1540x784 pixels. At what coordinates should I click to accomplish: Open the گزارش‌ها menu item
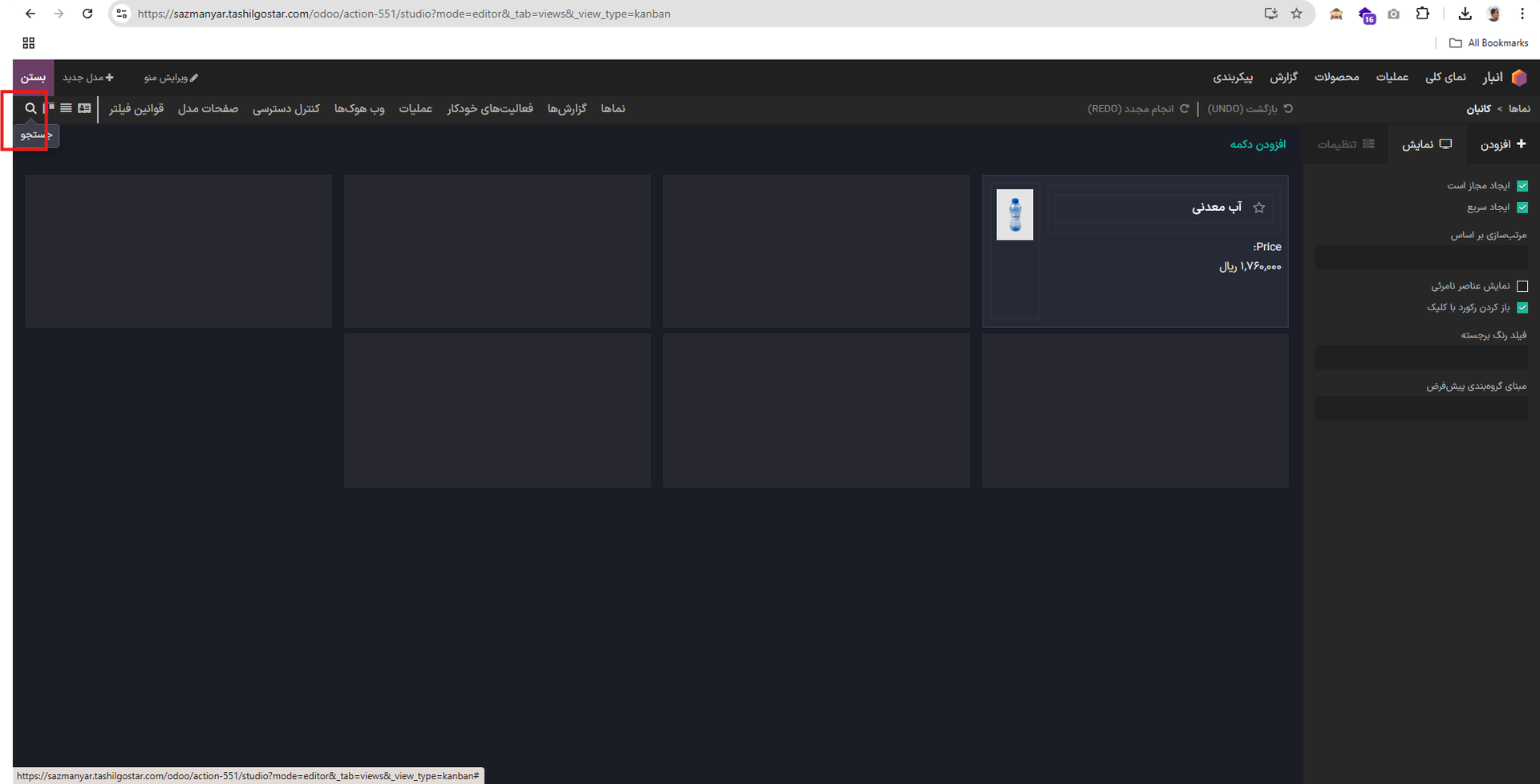click(x=566, y=109)
